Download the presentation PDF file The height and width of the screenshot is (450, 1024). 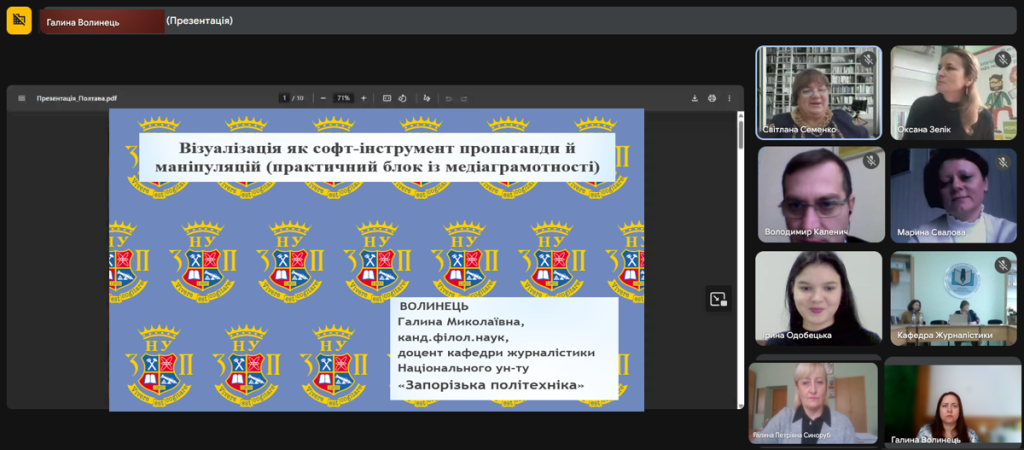(694, 98)
